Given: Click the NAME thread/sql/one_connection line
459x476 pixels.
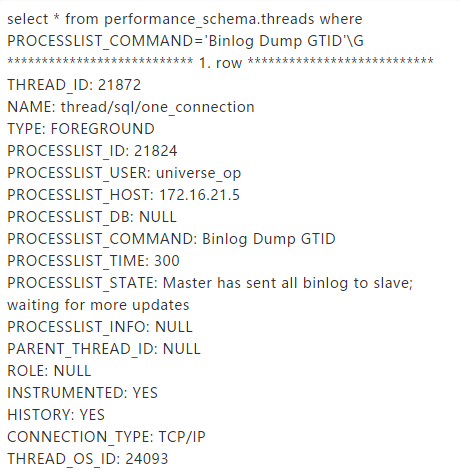Looking at the screenshot, I should 131,107.
